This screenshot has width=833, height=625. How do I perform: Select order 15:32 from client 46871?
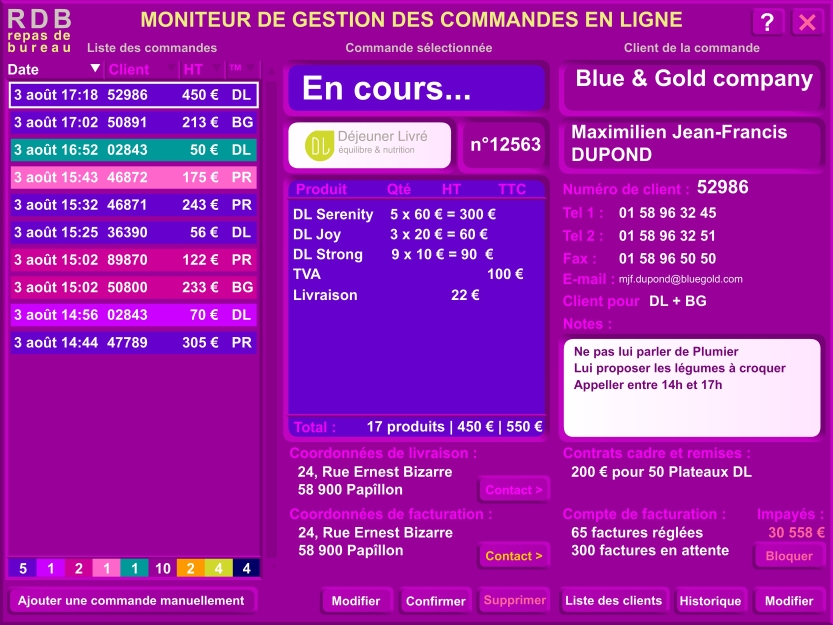134,205
